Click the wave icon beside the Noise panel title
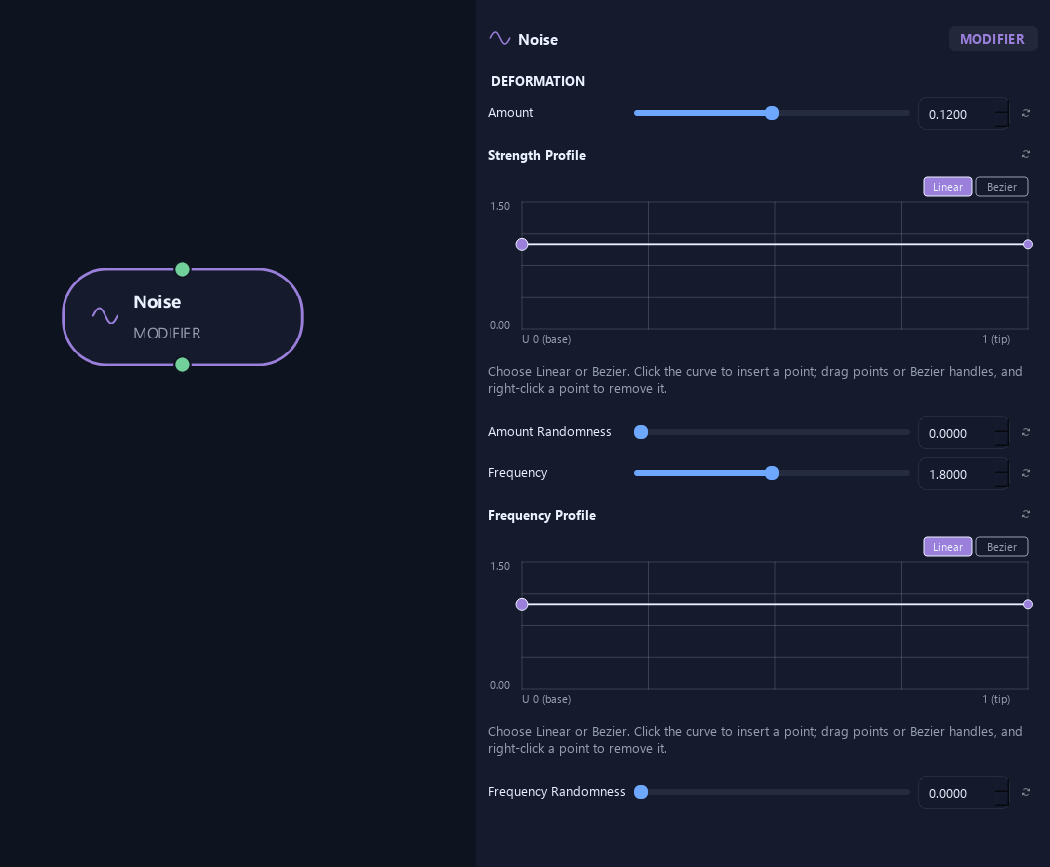 (500, 38)
